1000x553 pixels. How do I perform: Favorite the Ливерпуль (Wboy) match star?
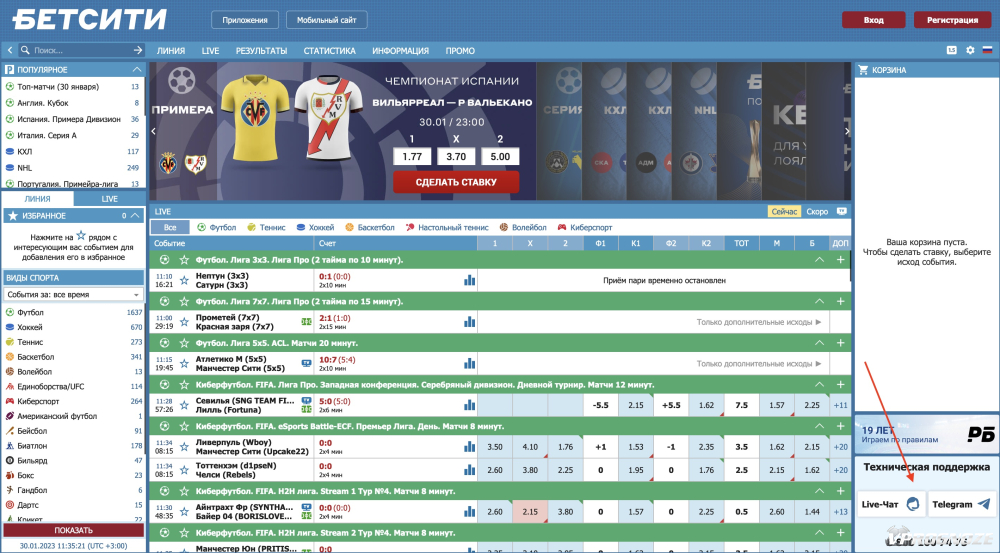click(184, 446)
